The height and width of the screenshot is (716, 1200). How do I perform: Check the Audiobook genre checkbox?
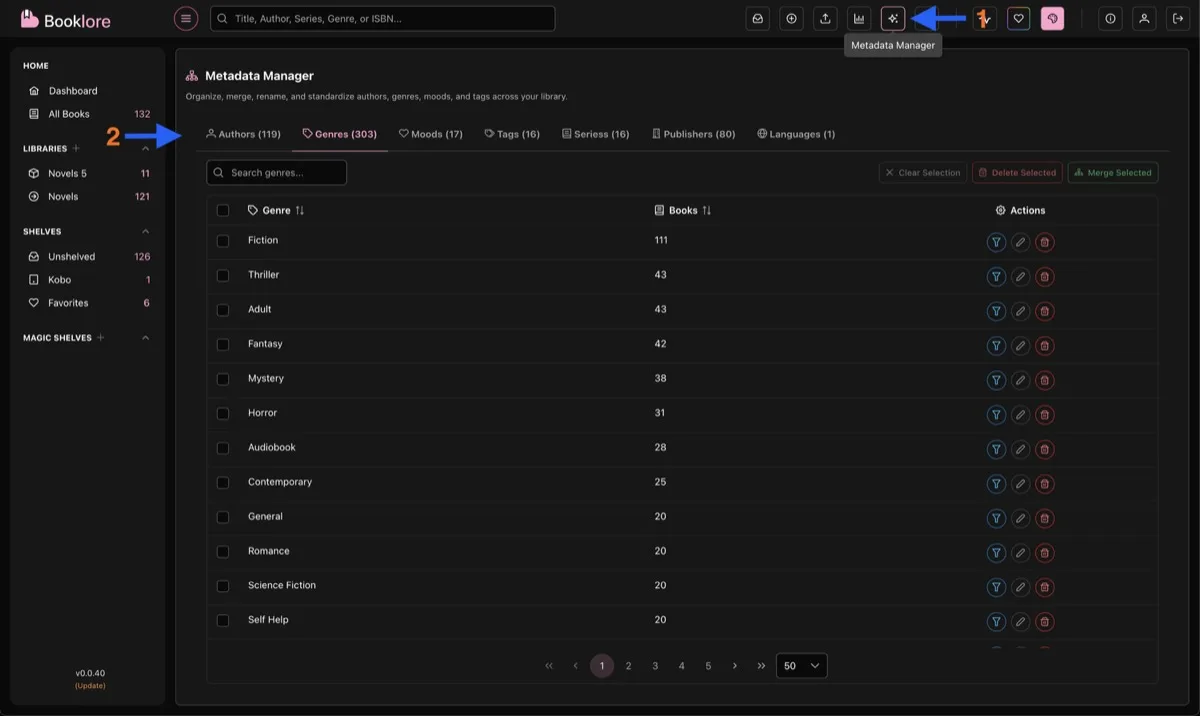pyautogui.click(x=223, y=448)
